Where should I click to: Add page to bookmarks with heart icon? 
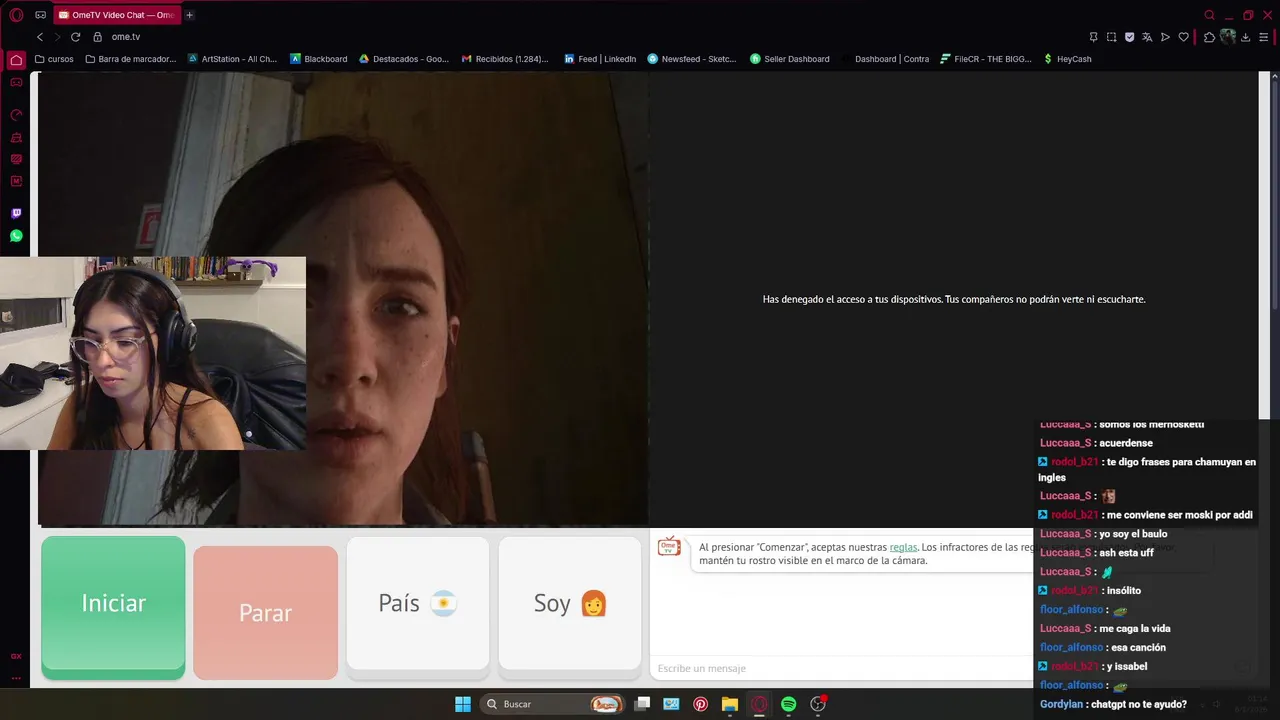1183,37
